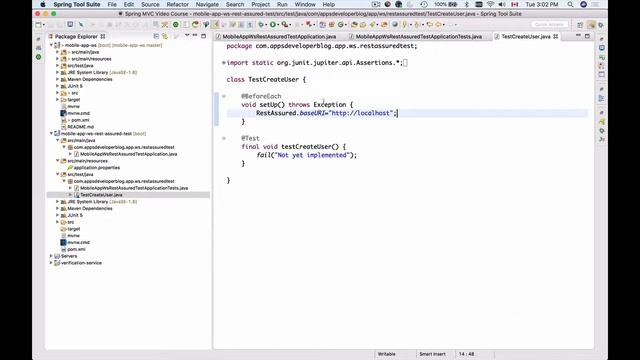Viewport: 640px width, 360px height.
Task: Click the Debug bug toolbar icon
Action: coord(261,25)
